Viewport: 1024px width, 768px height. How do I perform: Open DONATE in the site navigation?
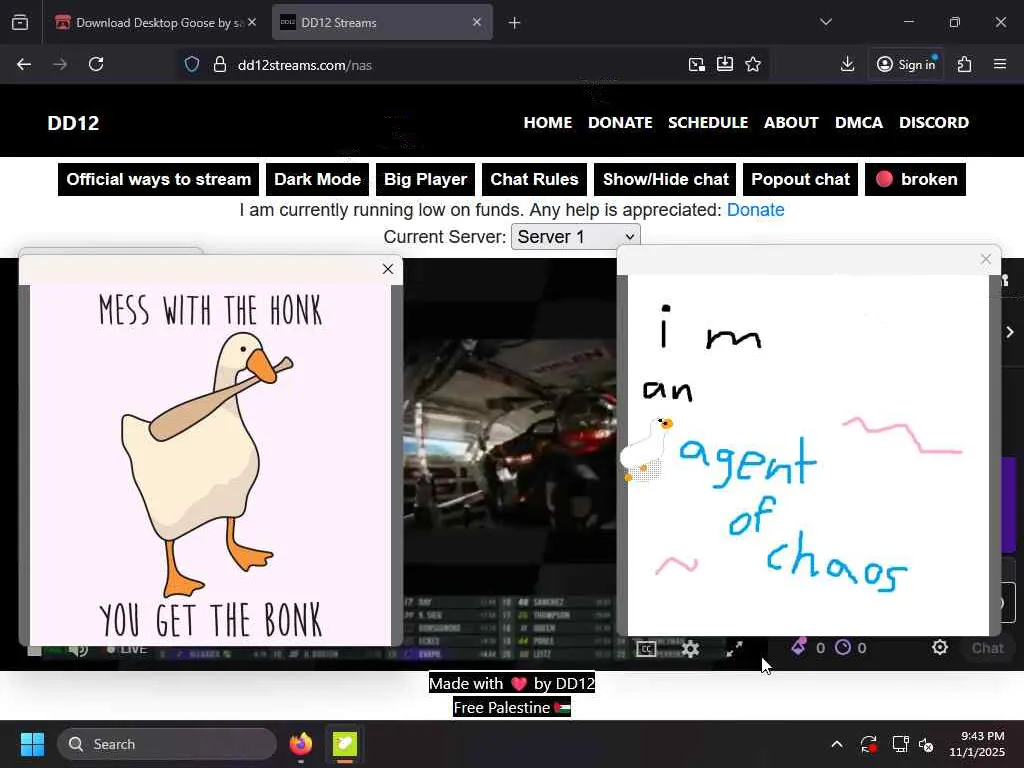pyautogui.click(x=620, y=122)
